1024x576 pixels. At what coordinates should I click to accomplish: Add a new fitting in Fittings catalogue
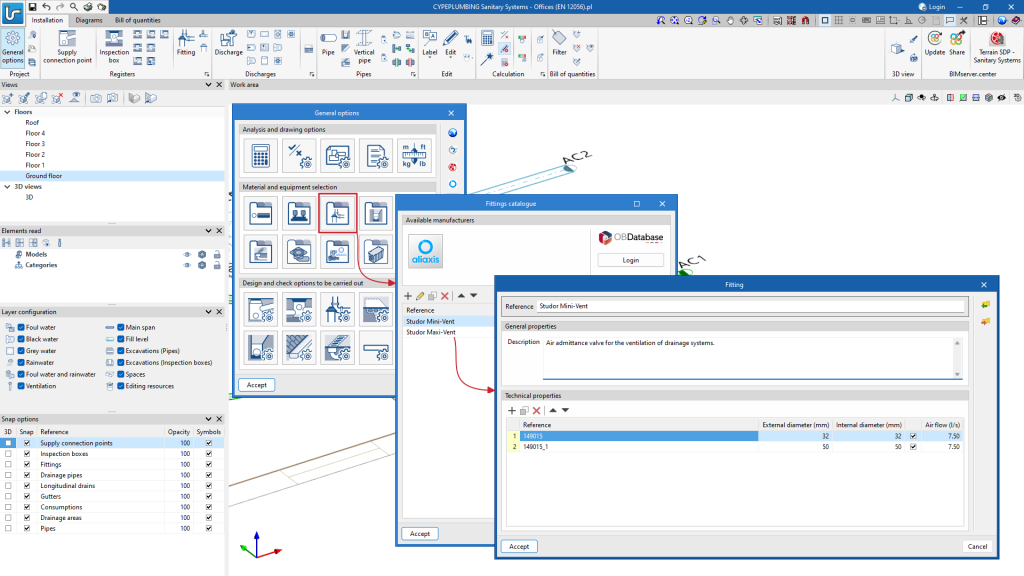point(408,296)
